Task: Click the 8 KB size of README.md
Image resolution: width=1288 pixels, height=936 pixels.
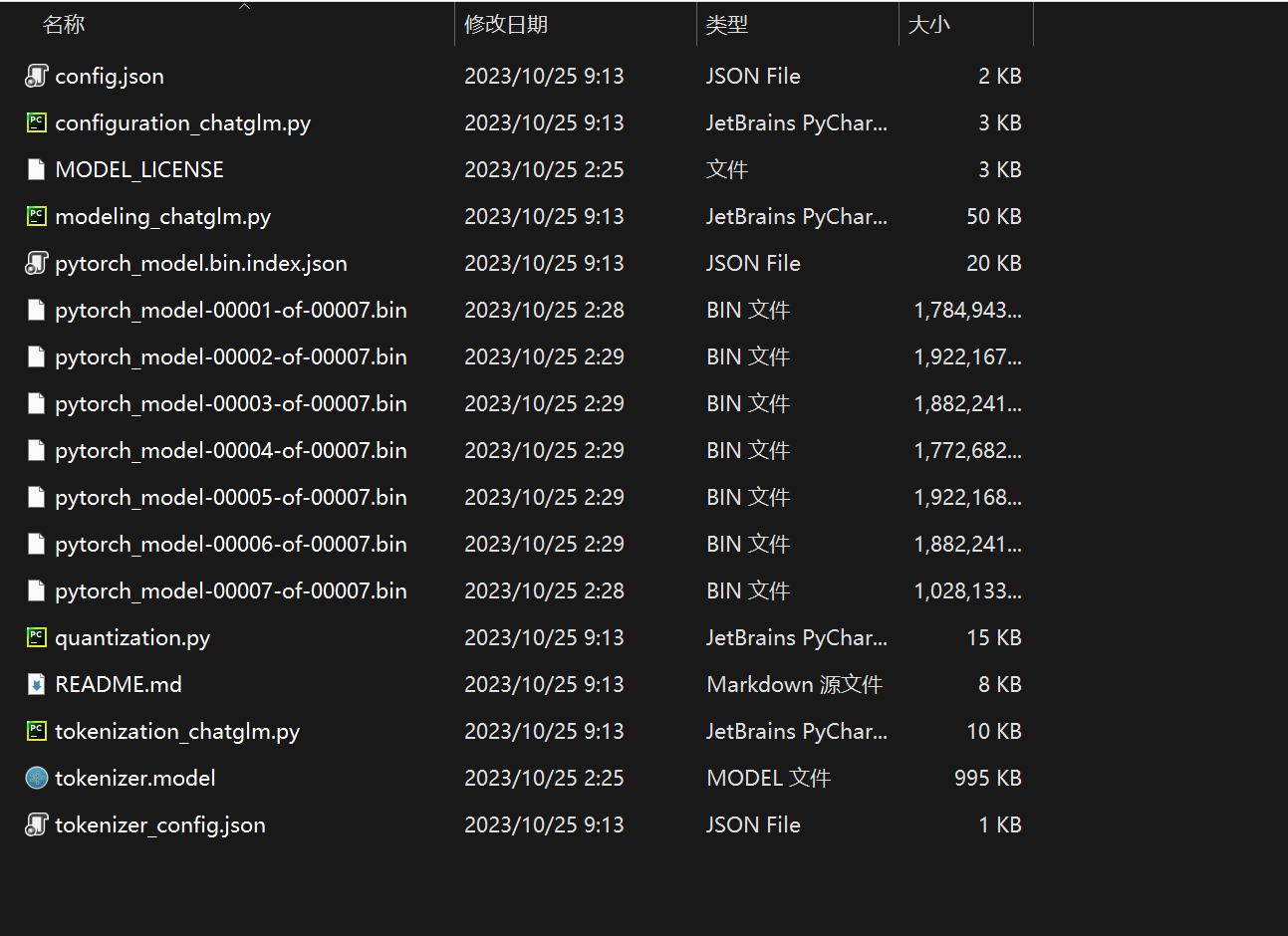Action: tap(1000, 684)
